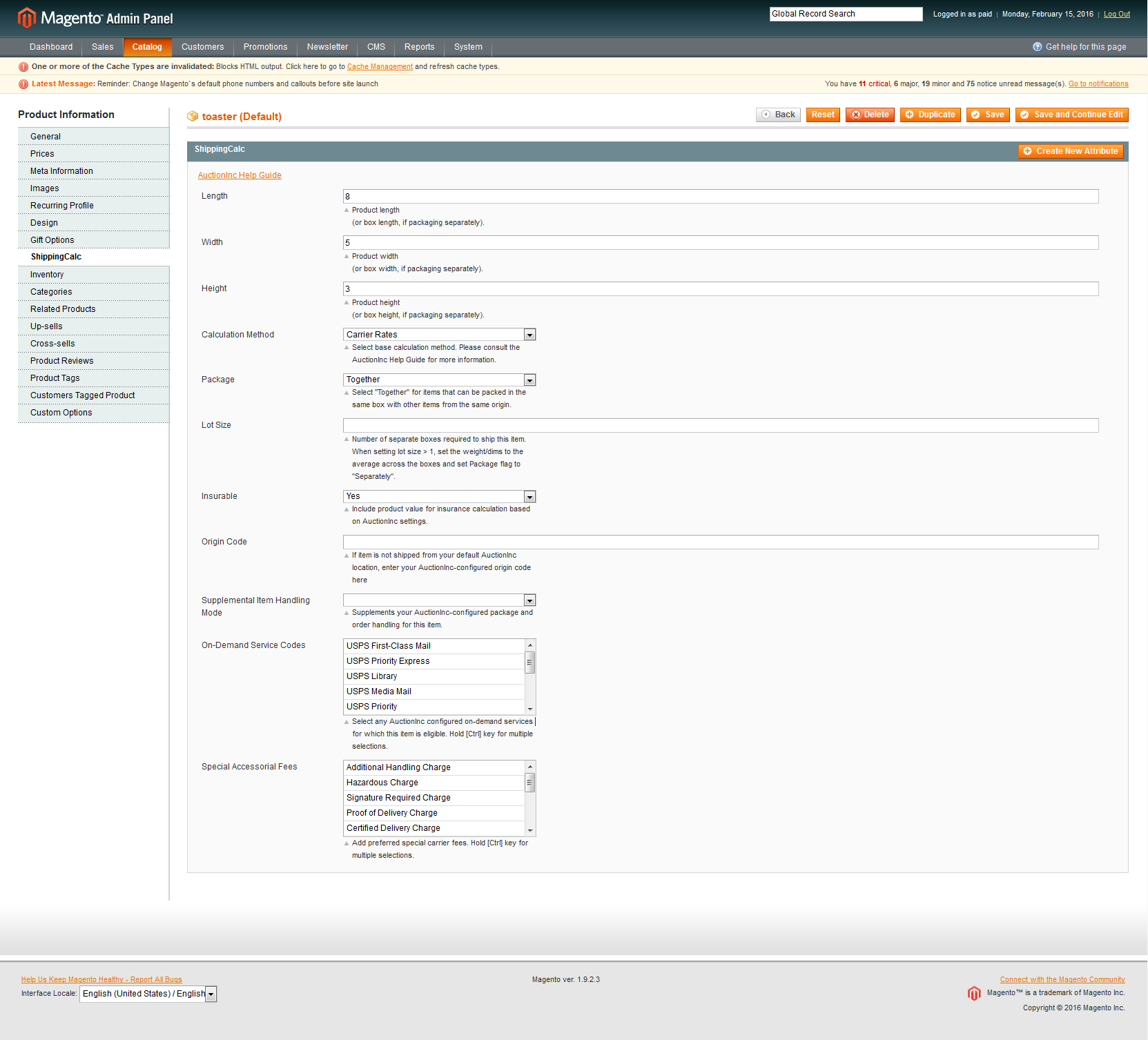The image size is (1148, 1040).
Task: Open the Promotions menu
Action: [265, 47]
